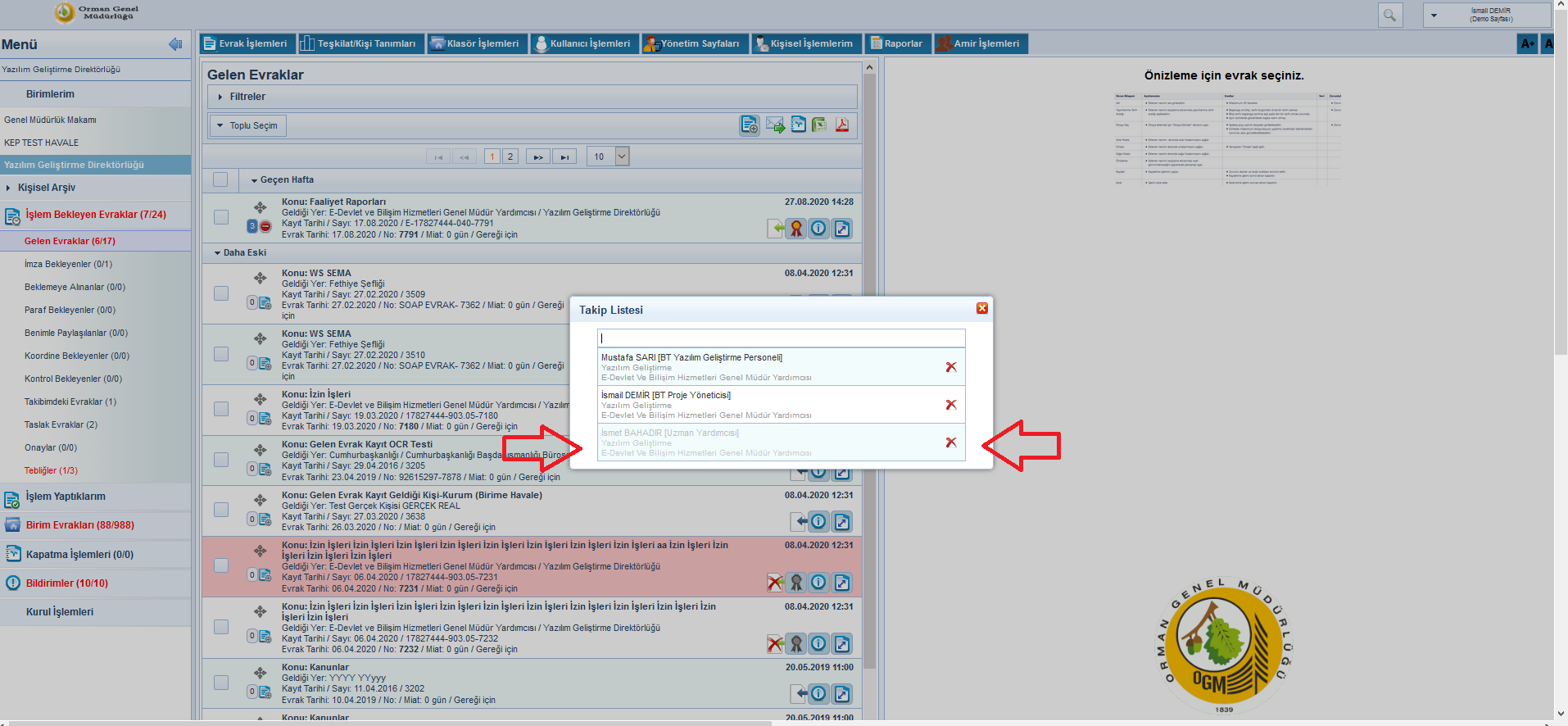Click red X beside İsmet BAHADIR

950,442
